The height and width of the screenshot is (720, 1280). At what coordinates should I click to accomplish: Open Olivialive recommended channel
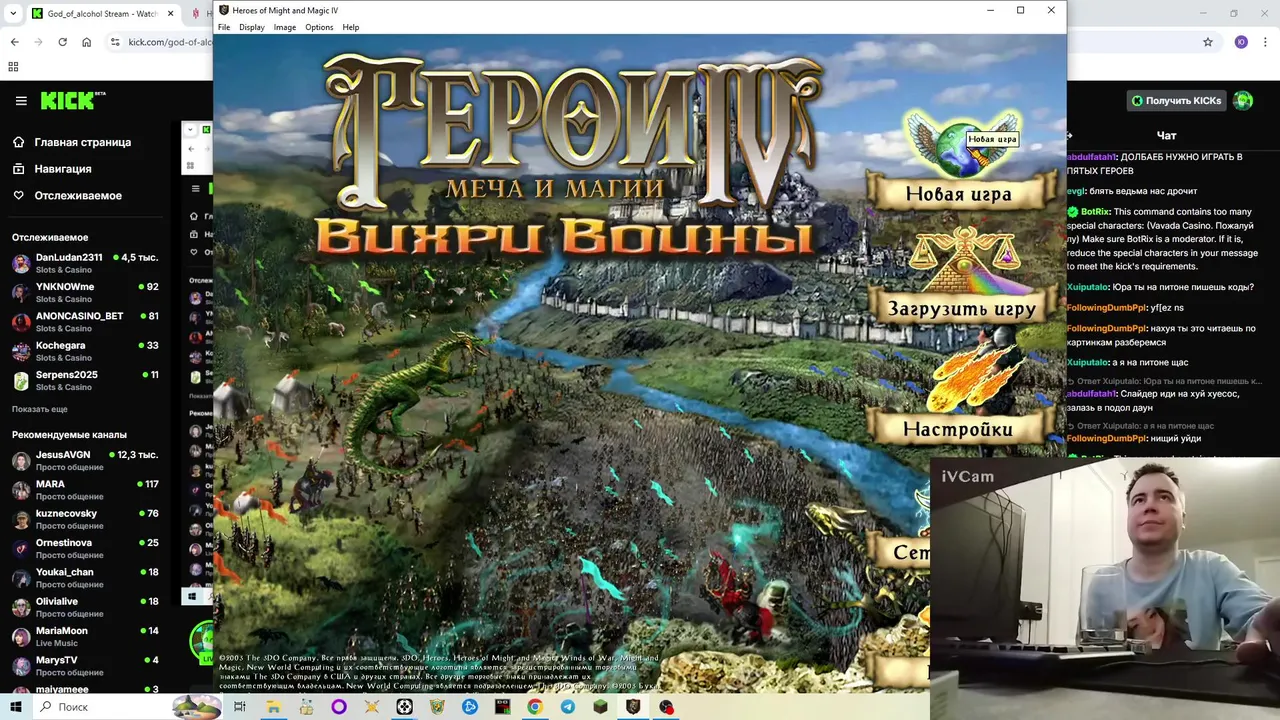click(x=85, y=607)
